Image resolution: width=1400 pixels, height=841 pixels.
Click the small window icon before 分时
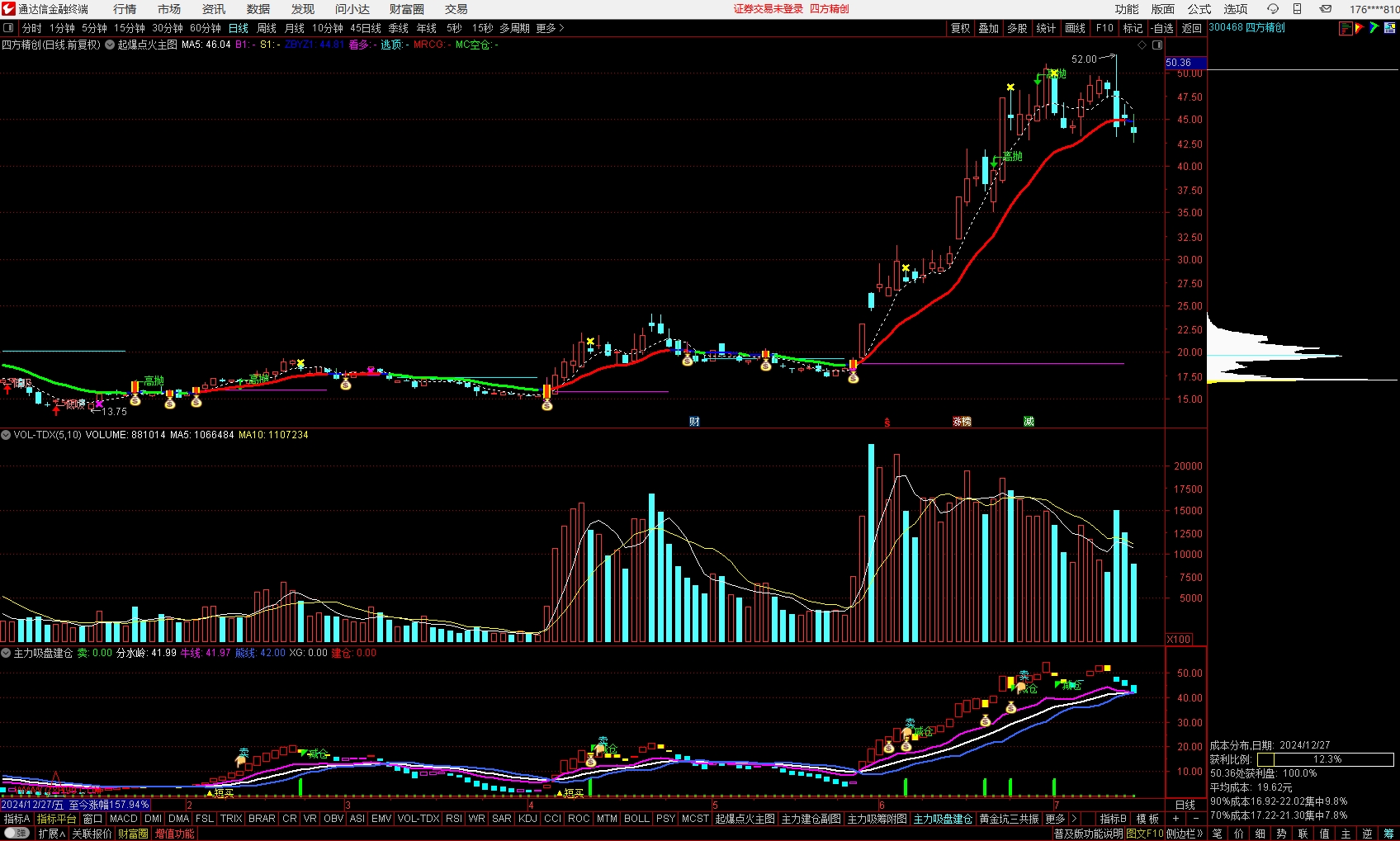click(x=8, y=28)
